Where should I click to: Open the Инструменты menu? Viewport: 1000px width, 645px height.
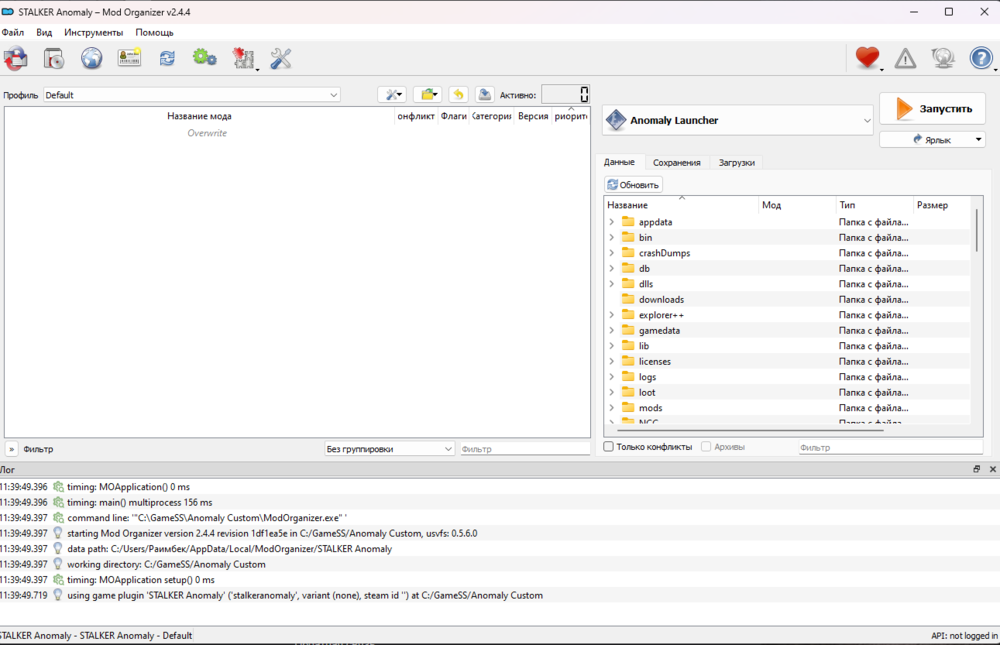tap(93, 32)
